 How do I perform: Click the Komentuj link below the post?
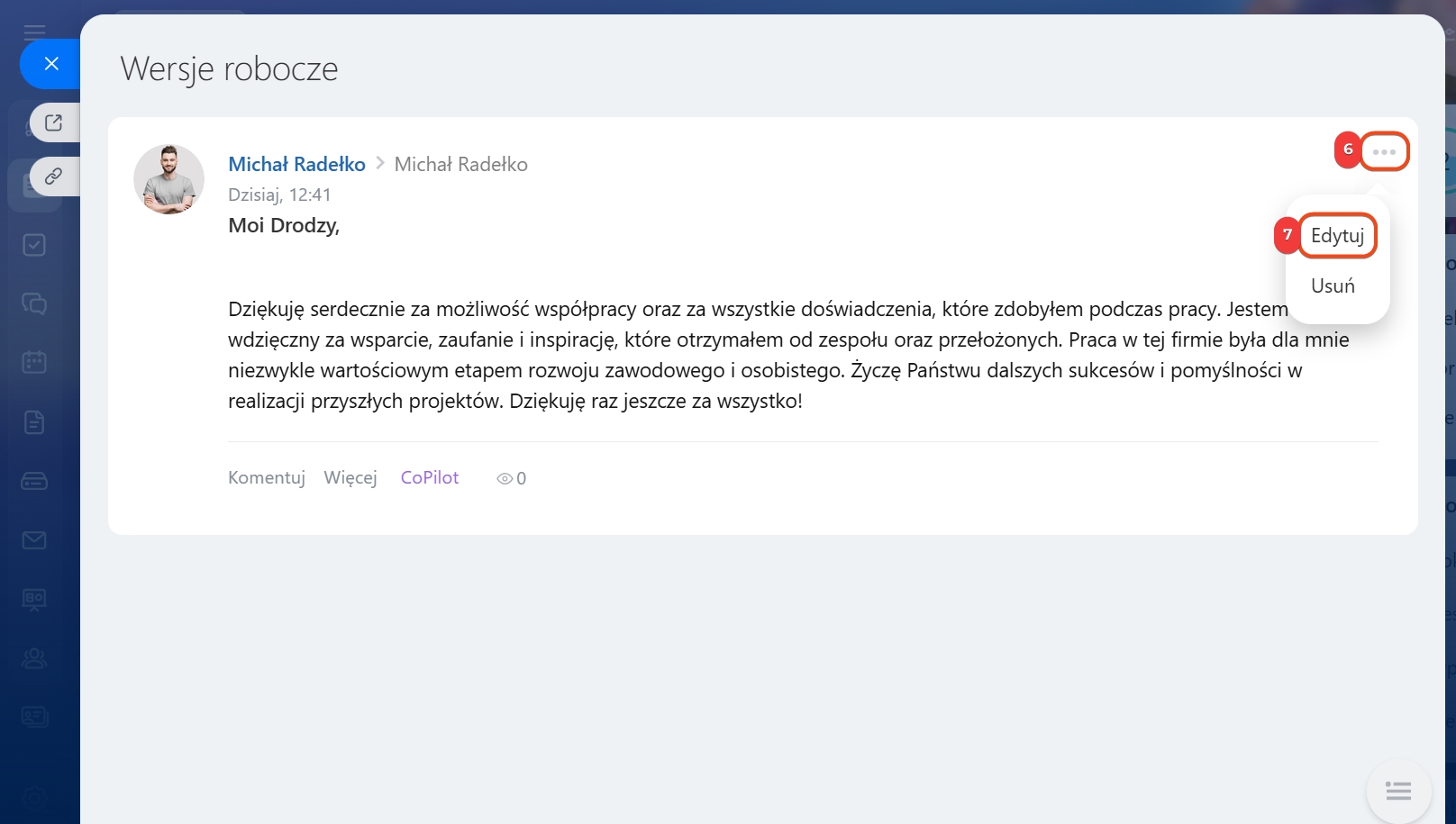tap(267, 478)
